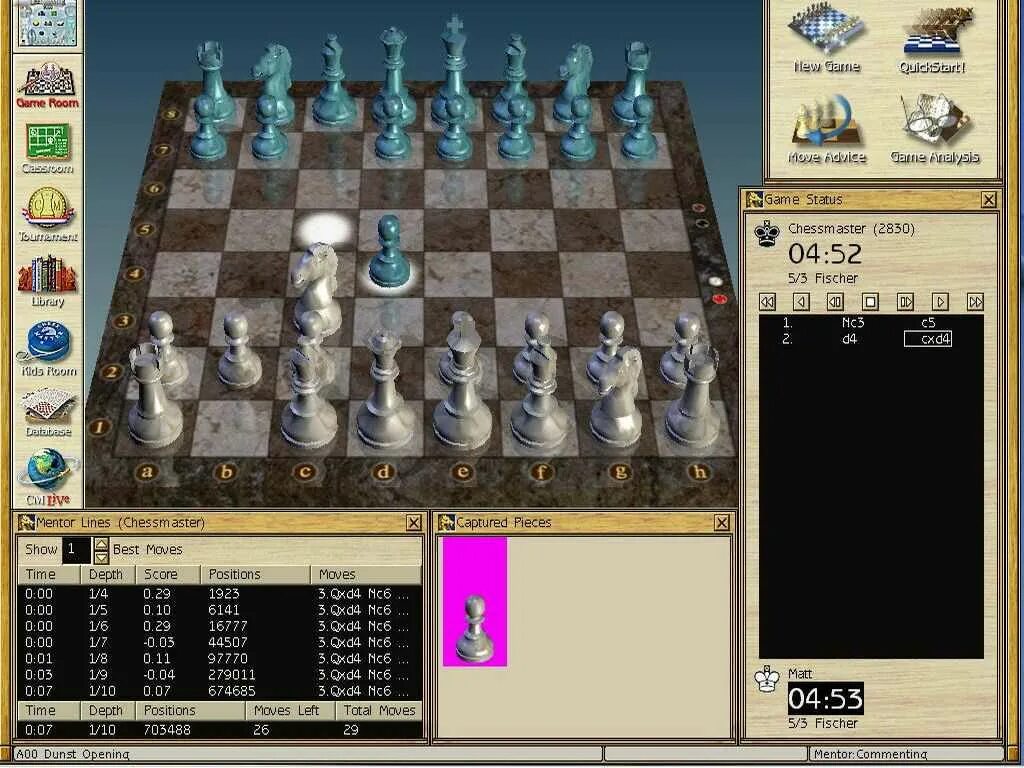1024x768 pixels.
Task: Click the Mentor Lines title icon
Action: (x=25, y=522)
